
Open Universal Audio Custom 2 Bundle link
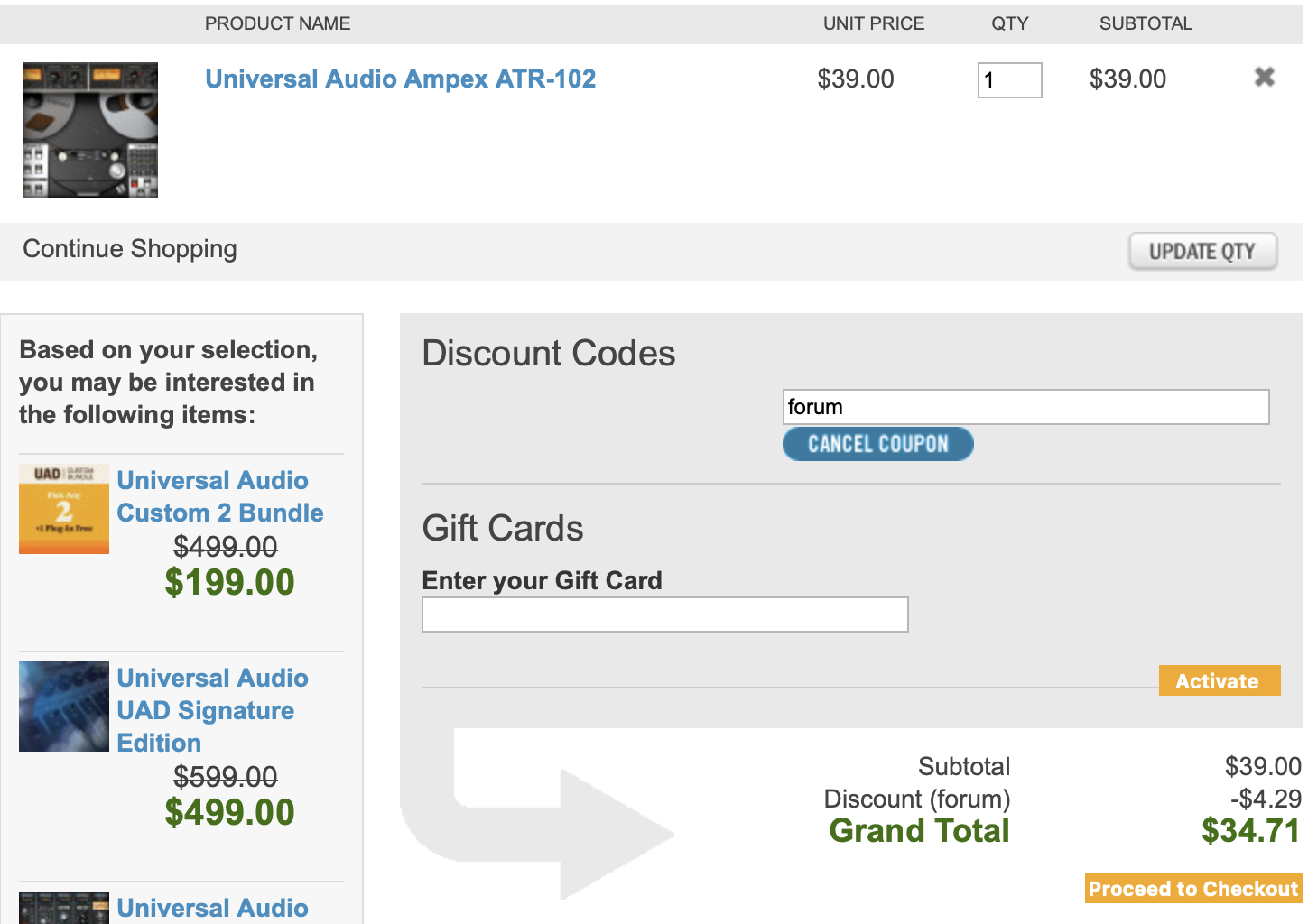[x=220, y=496]
